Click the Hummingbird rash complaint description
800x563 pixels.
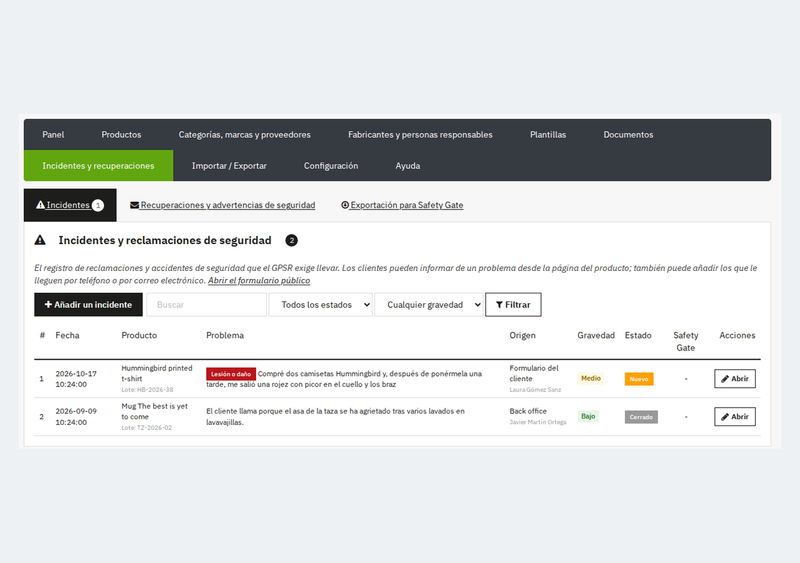click(344, 379)
